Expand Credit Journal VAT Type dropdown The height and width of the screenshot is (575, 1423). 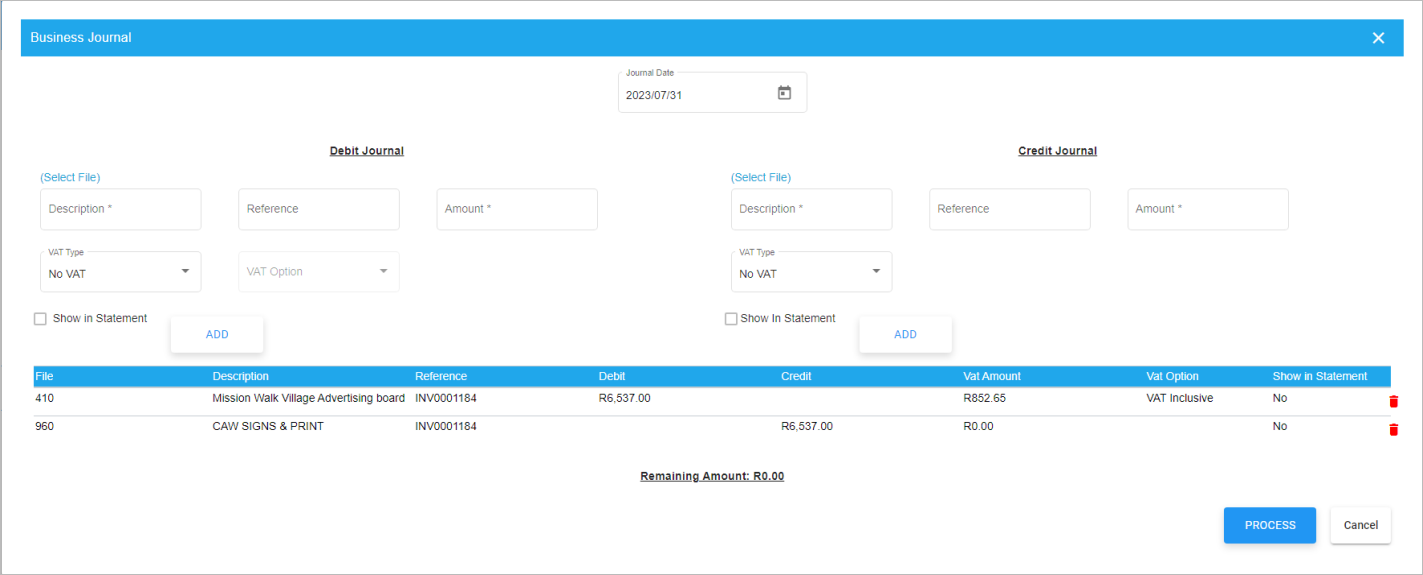pos(811,272)
